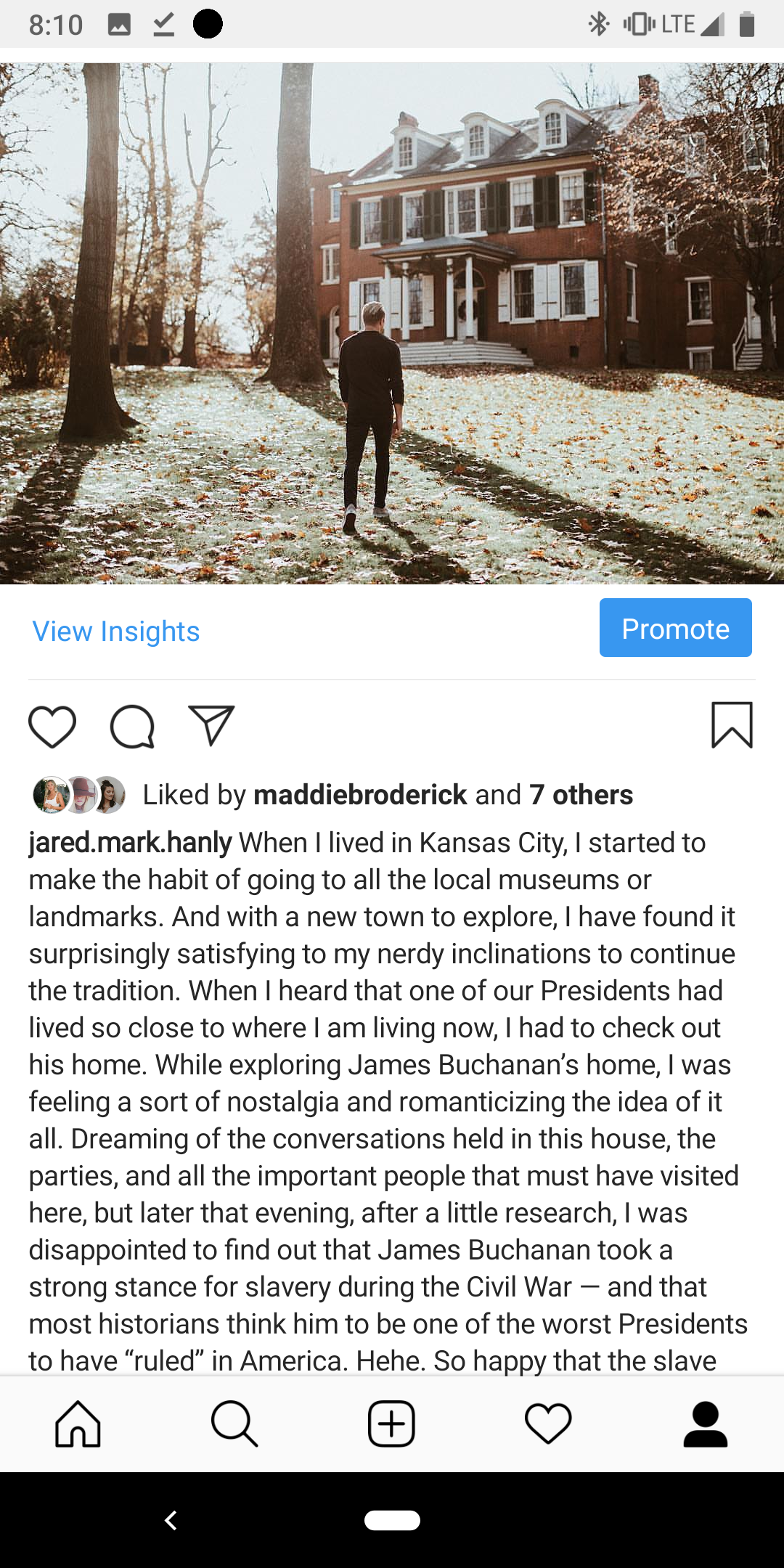Tap the Promote button
This screenshot has height=1568, width=784.
675,628
